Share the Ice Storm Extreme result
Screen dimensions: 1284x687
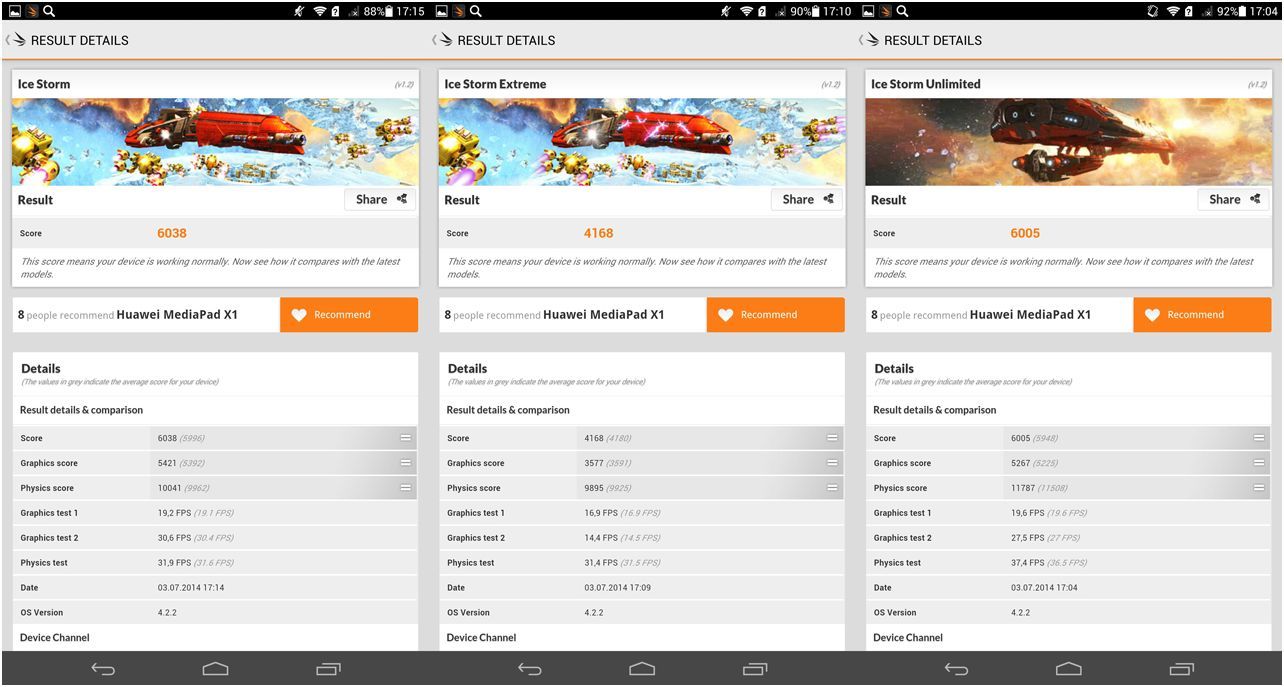click(x=807, y=199)
